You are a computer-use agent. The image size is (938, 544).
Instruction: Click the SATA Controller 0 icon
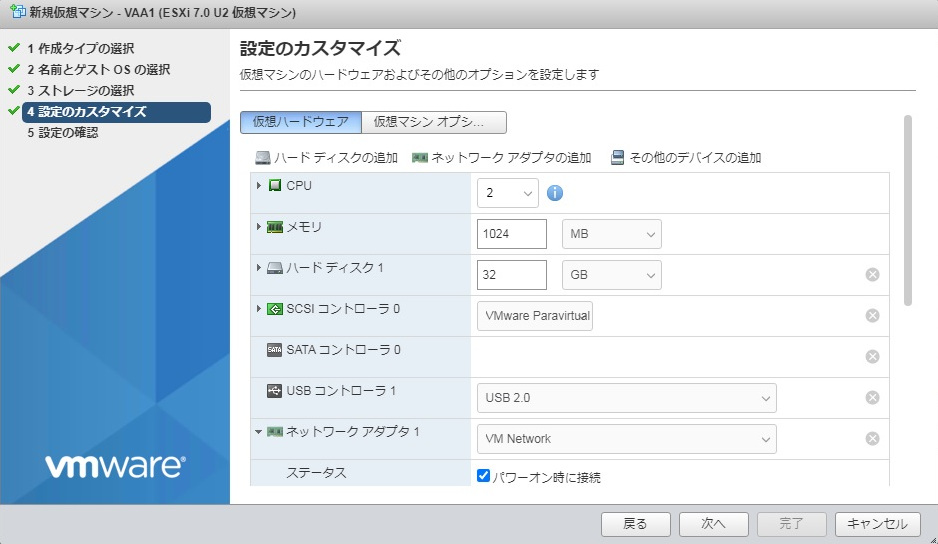[x=275, y=350]
